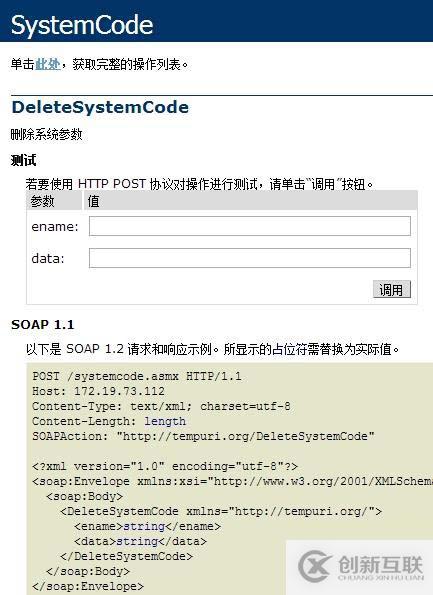Select the DeleteSystemCode heading

(100, 107)
